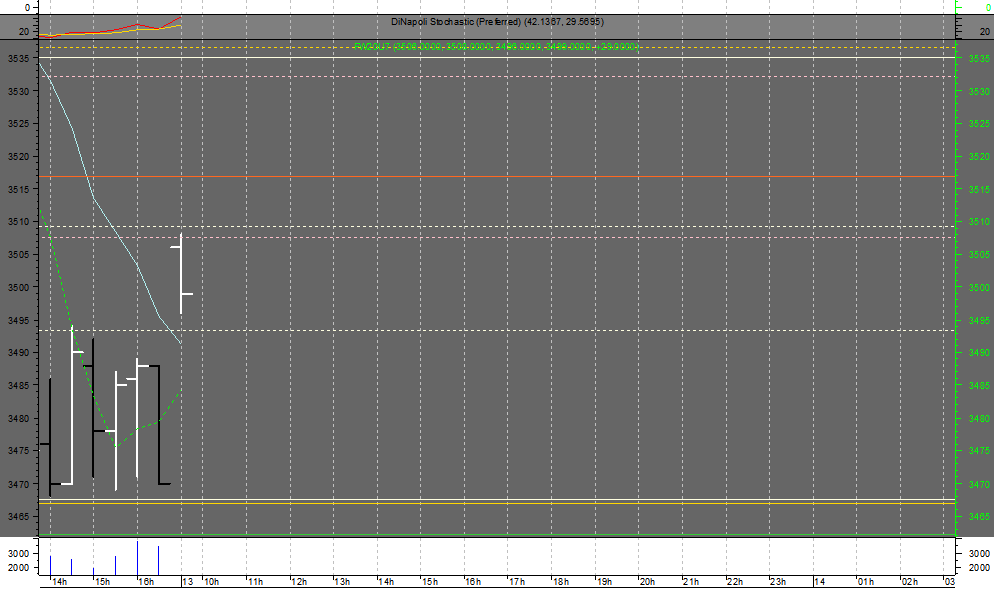Screen dimensions: 994x599
Task: Click 3520 on the left price axis
Action: tap(18, 157)
